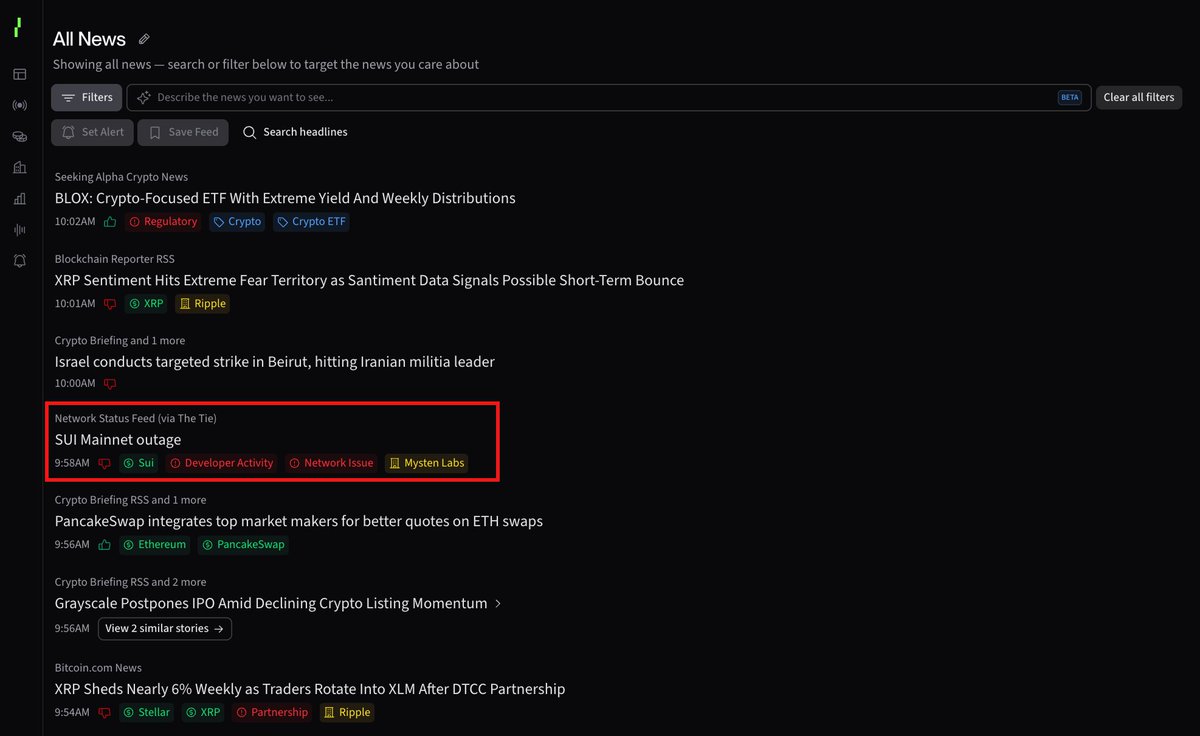The height and width of the screenshot is (736, 1200).
Task: Open the buildings icon in the sidebar
Action: pyautogui.click(x=19, y=167)
